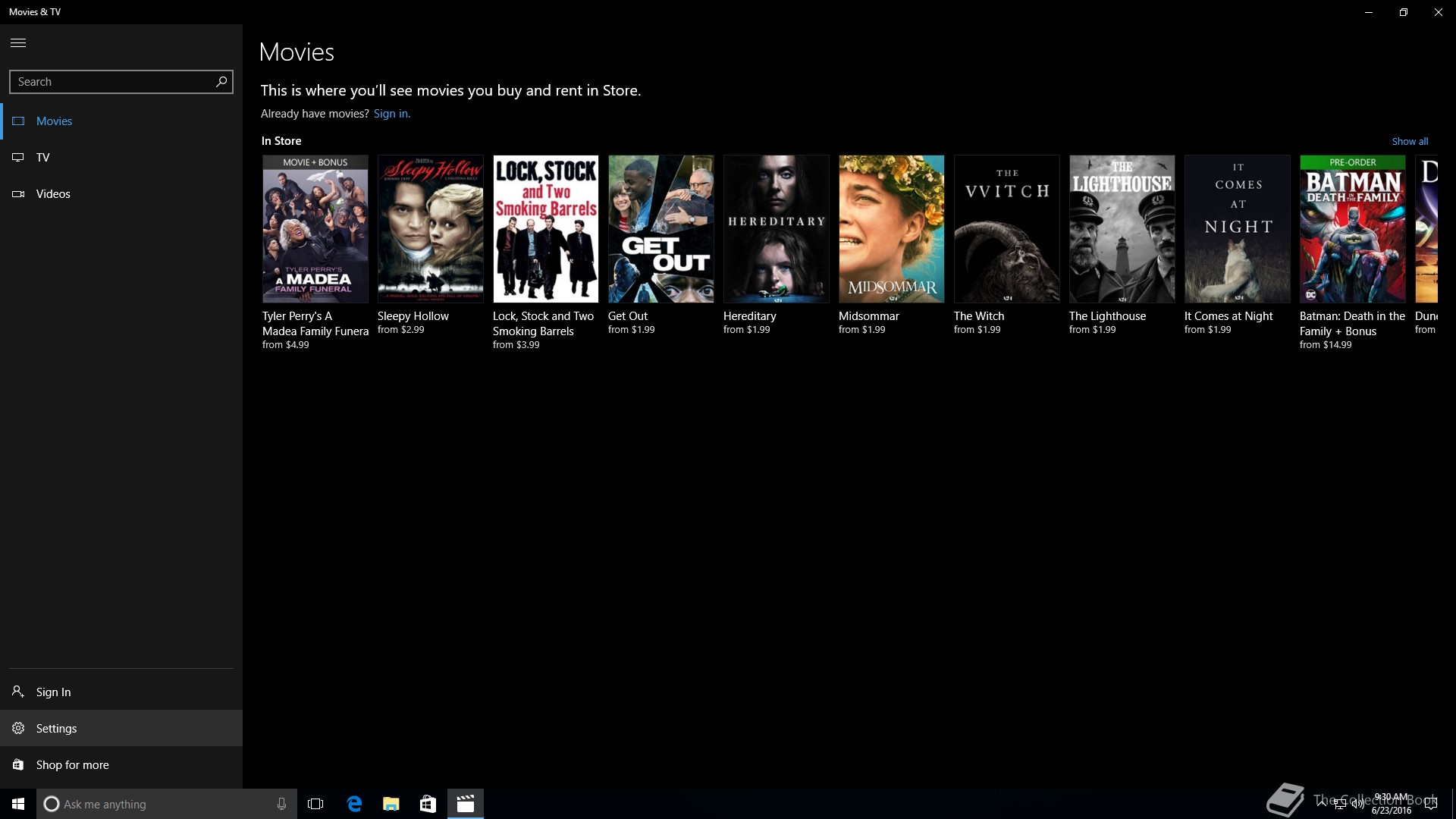Click the from $3.99 price text
This screenshot has height=819, width=1456.
point(516,344)
